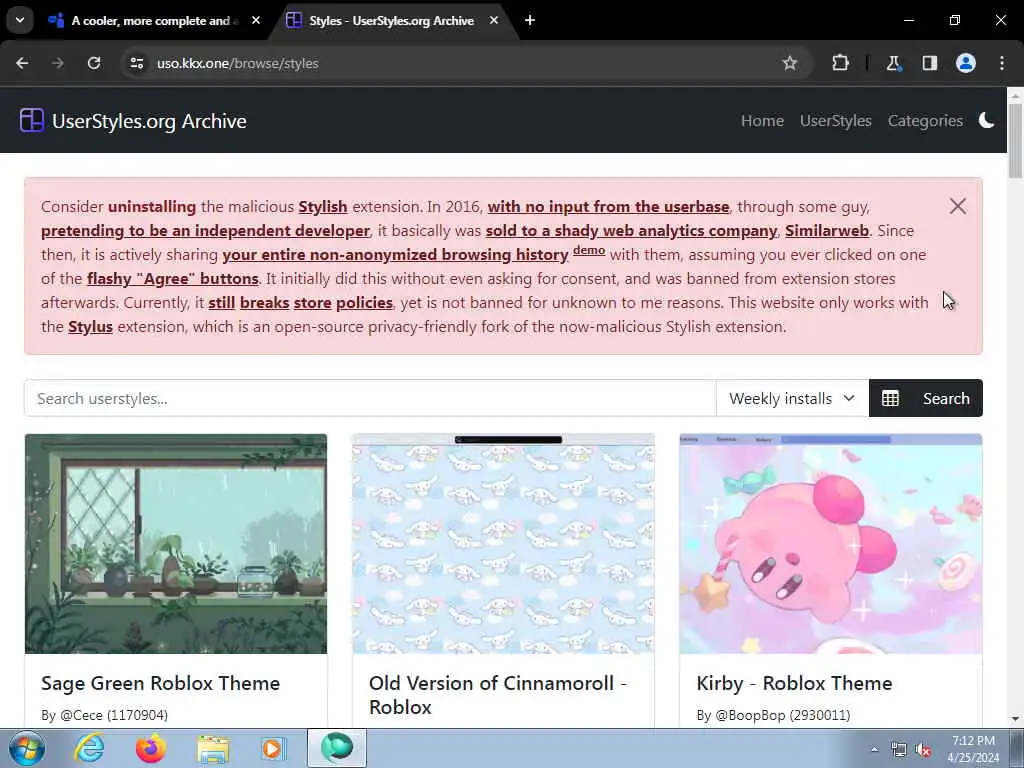The width and height of the screenshot is (1024, 768).
Task: Click the 'Sage Green Roblox Theme' title
Action: tap(161, 683)
